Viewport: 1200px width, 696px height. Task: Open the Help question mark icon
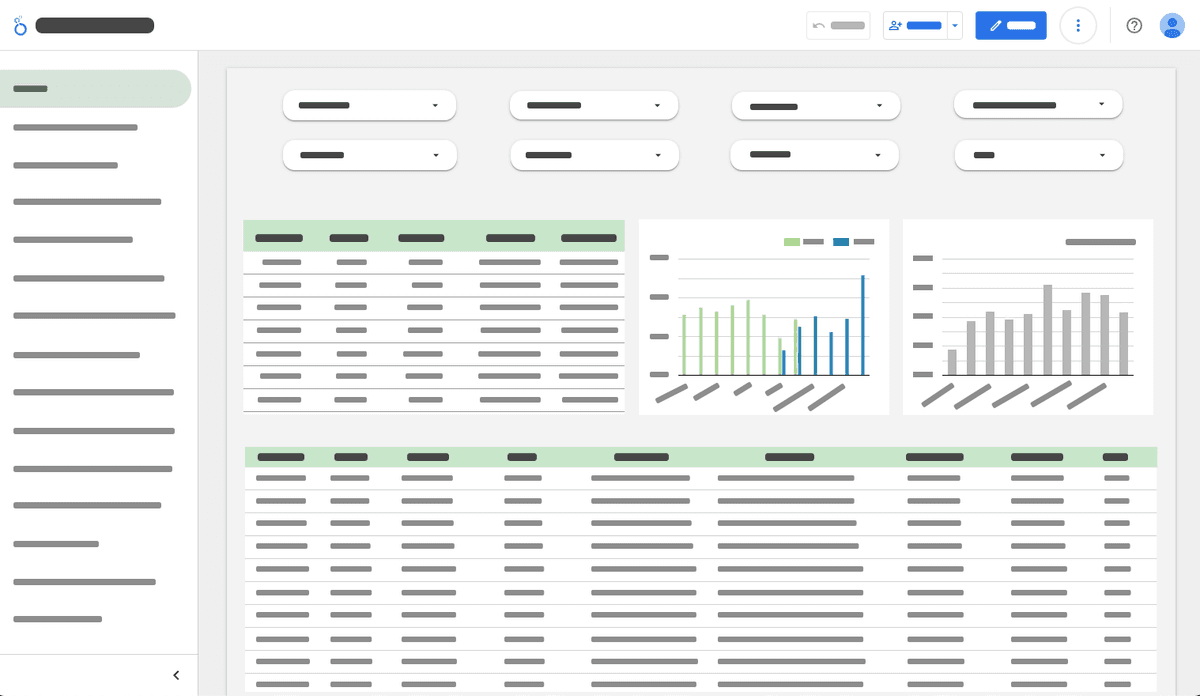1134,26
